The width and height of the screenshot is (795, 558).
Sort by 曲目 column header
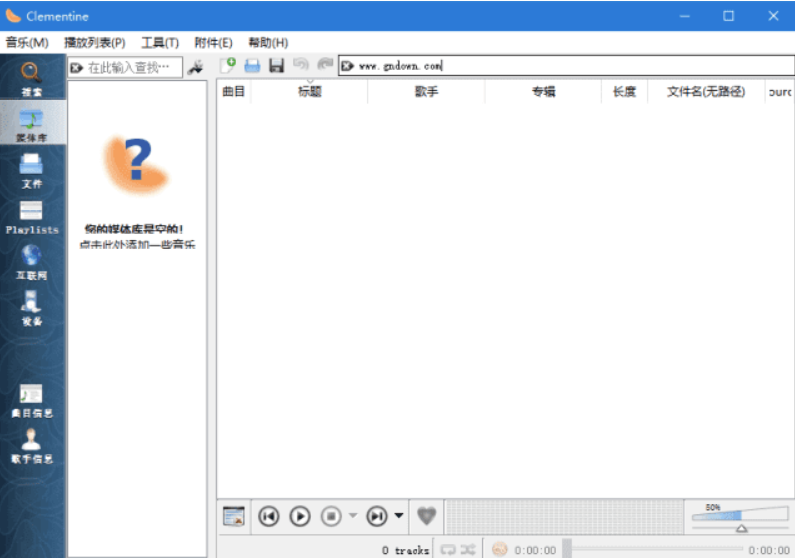click(234, 92)
